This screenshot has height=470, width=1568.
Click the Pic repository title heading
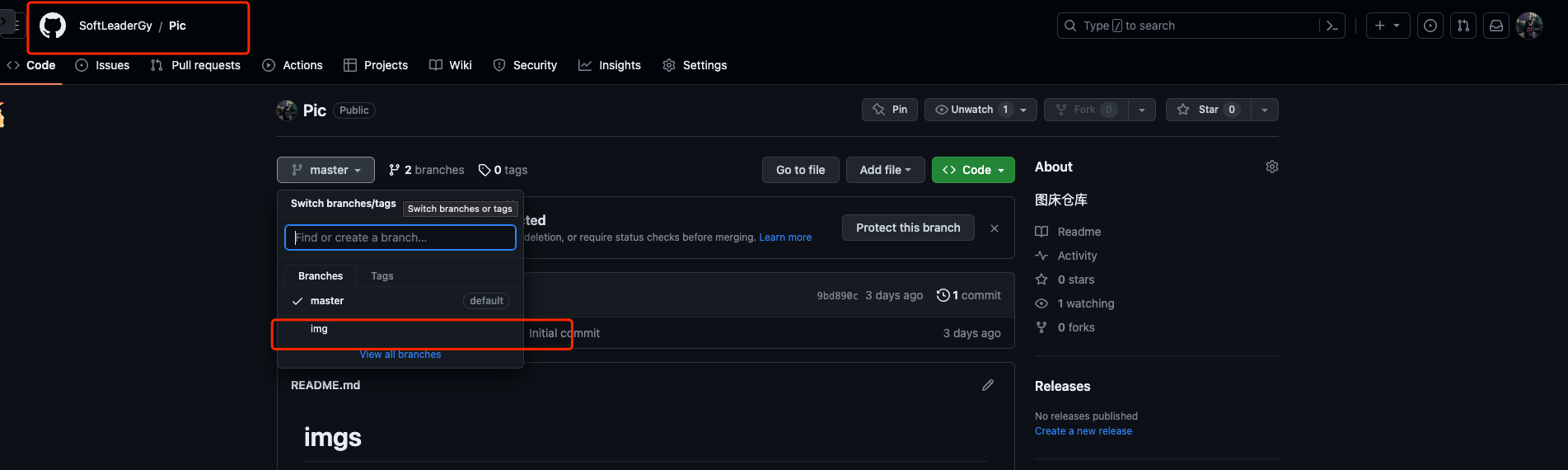315,110
